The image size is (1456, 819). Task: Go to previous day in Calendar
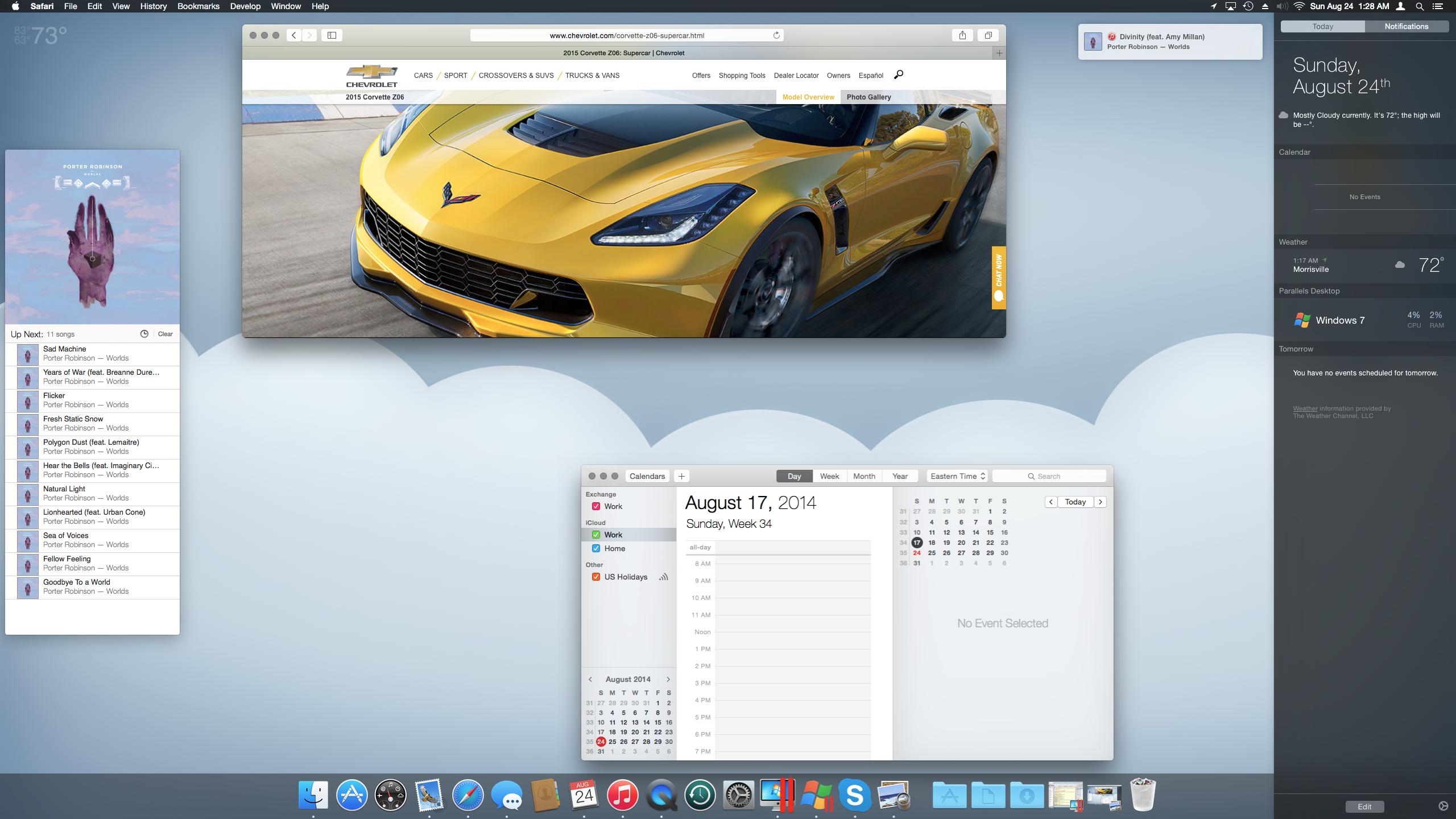tap(1051, 502)
